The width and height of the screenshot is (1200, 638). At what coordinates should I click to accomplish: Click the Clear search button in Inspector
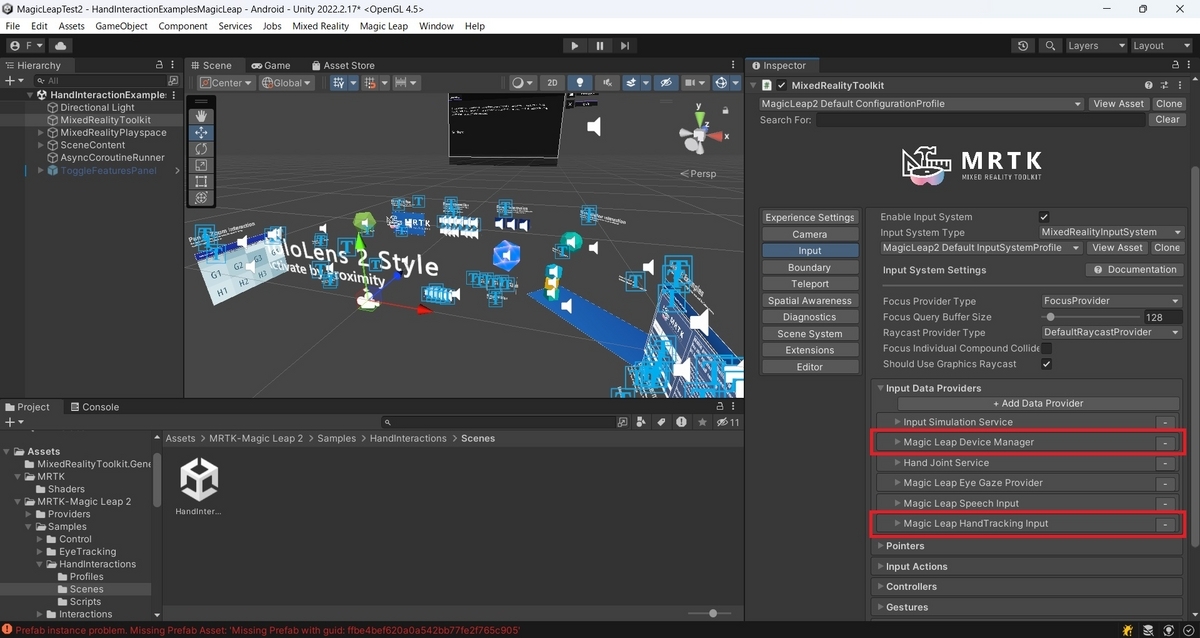[x=1167, y=120]
